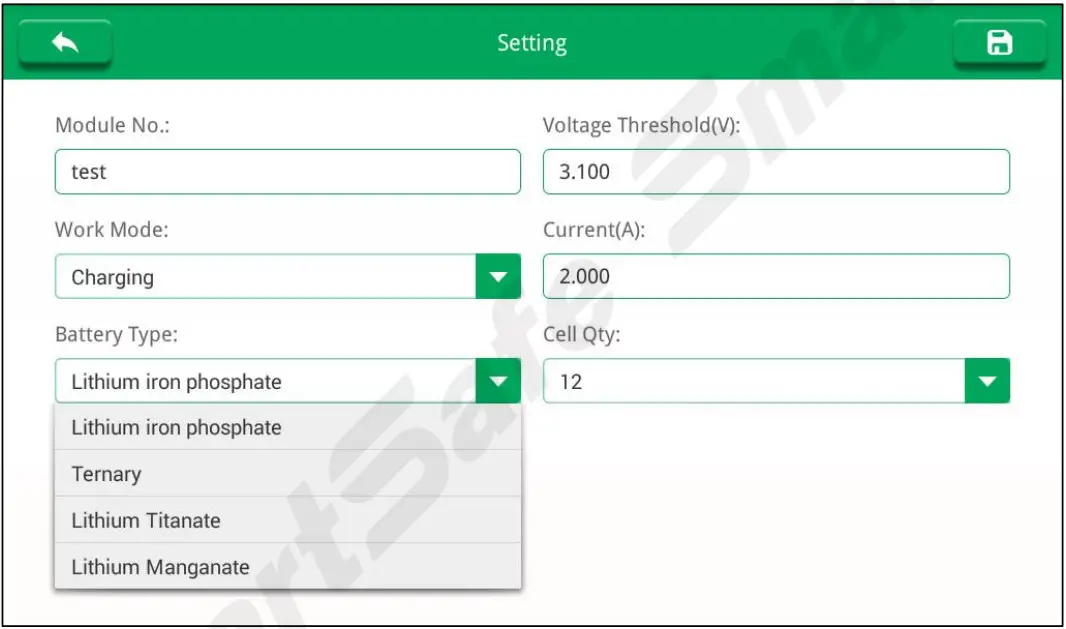Expand the Work Mode dropdown arrow

coord(498,277)
